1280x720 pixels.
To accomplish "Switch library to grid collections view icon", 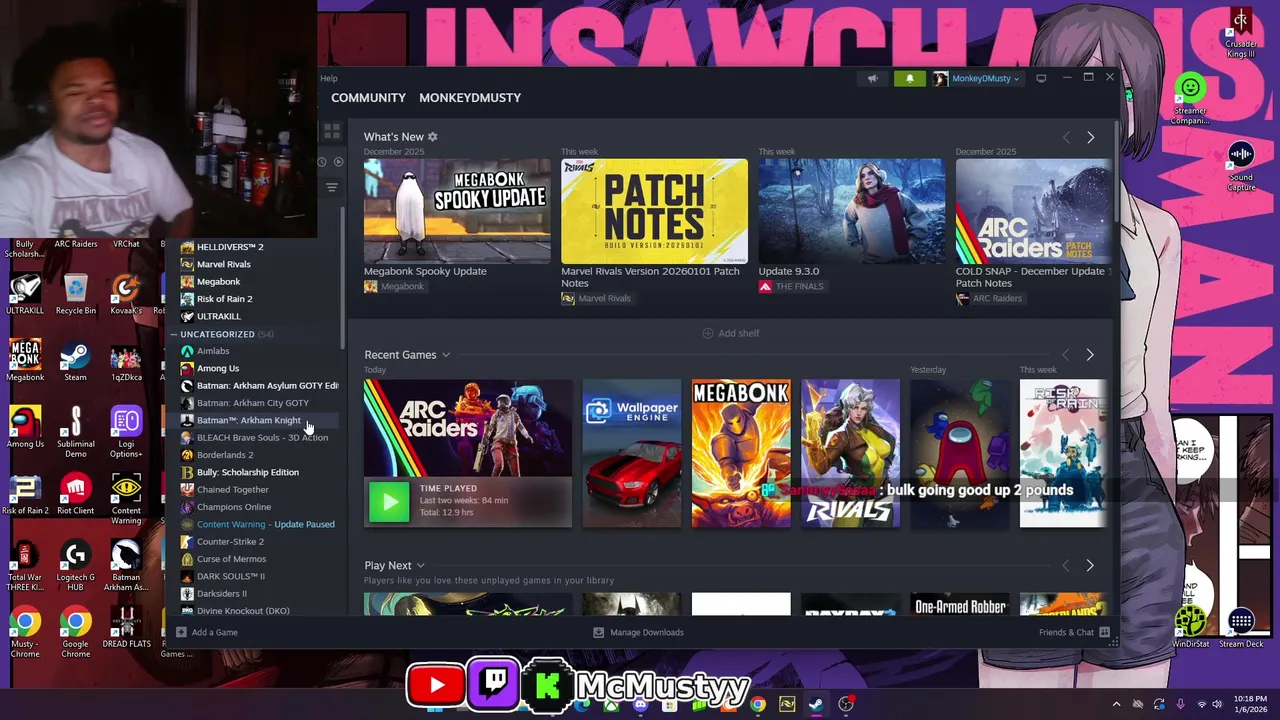I will [332, 131].
